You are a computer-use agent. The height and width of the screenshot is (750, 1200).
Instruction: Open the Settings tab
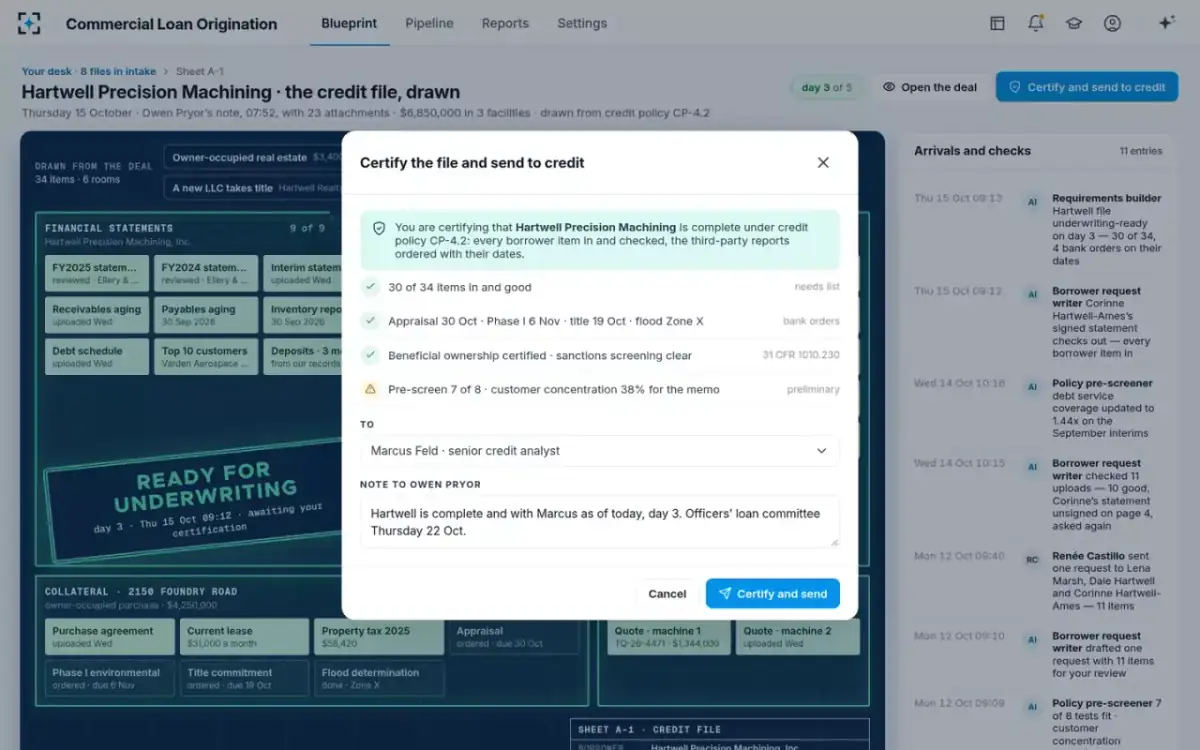tap(582, 23)
